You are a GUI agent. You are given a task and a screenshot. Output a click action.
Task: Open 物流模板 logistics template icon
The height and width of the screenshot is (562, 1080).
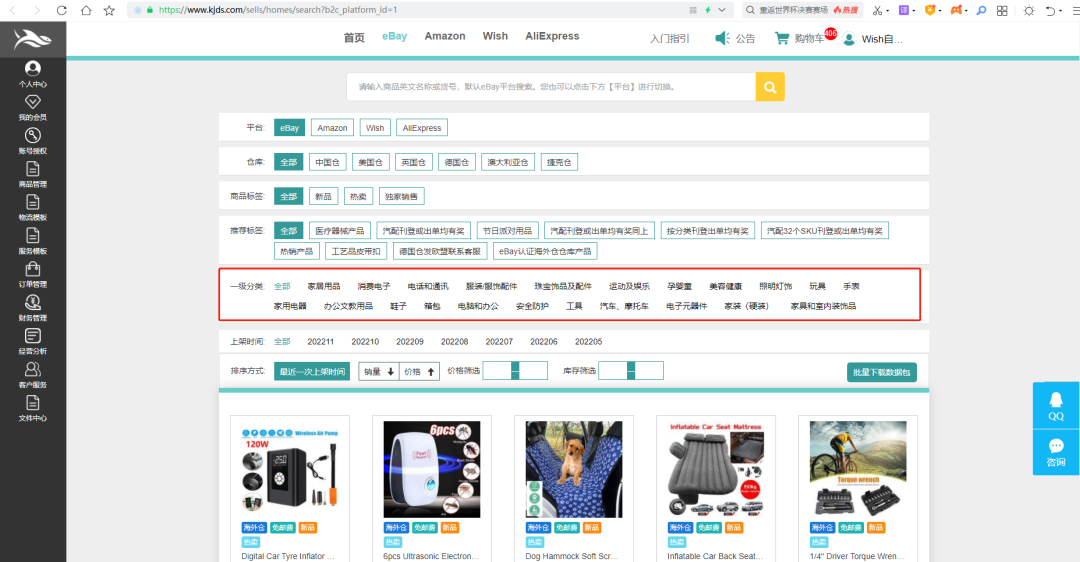tap(32, 202)
